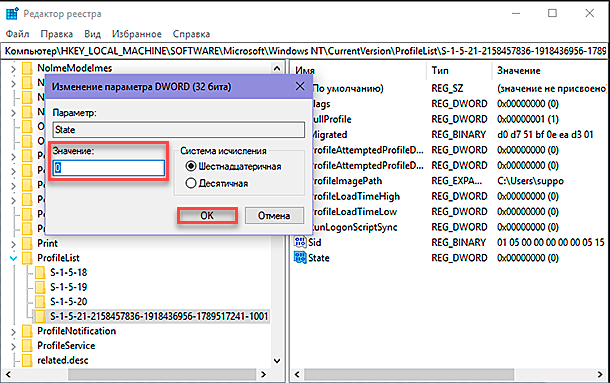
Task: Click values pane scroll left arrow
Action: click(297, 374)
